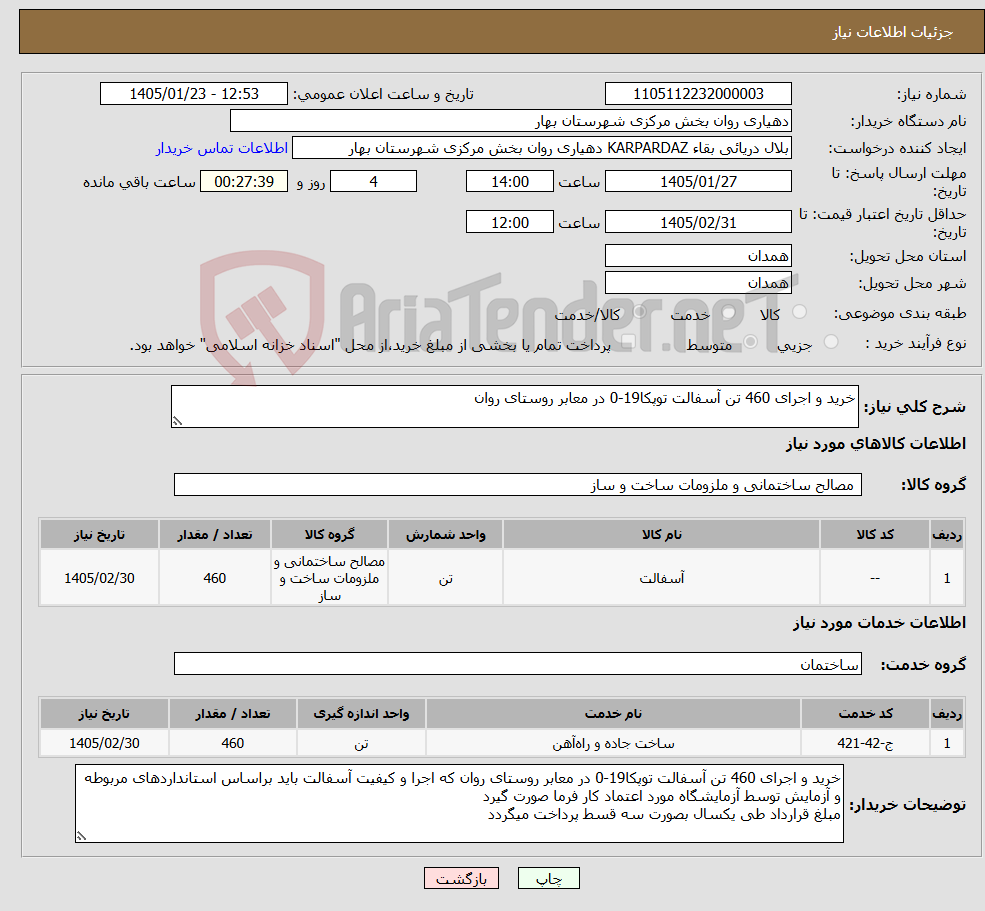Click the announcement date field 1405/01/23 - 12:53
The width and height of the screenshot is (985, 911).
point(193,94)
